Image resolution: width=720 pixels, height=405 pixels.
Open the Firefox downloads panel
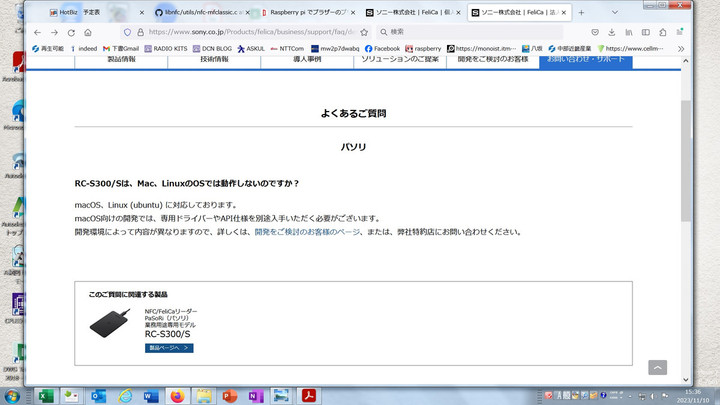(x=612, y=32)
